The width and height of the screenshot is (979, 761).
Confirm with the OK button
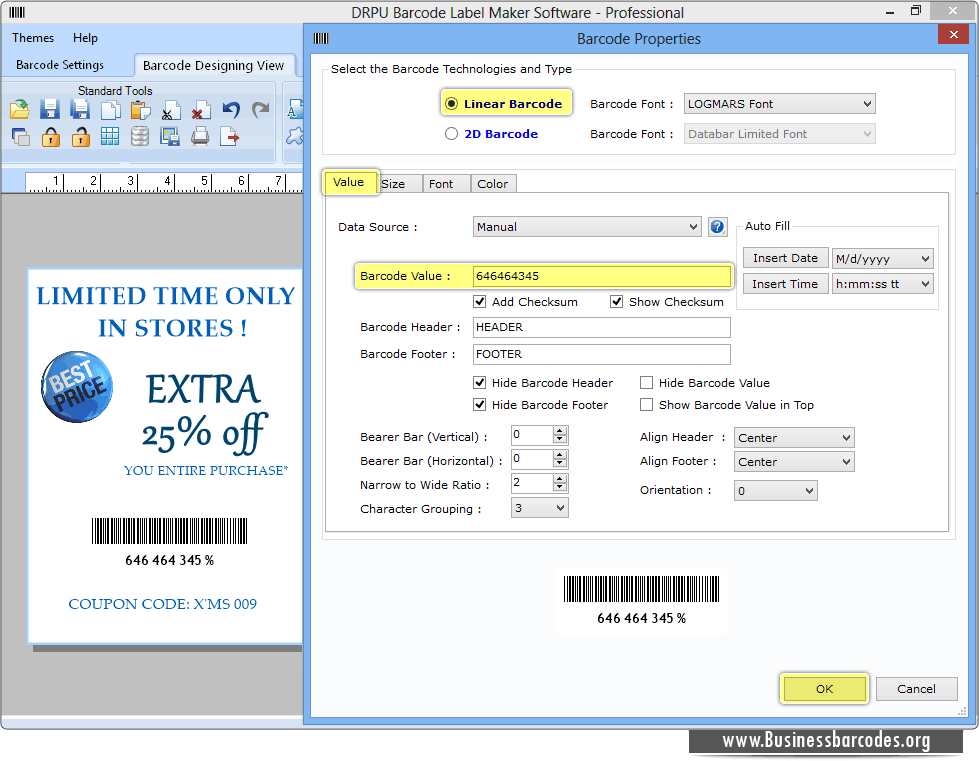(824, 689)
